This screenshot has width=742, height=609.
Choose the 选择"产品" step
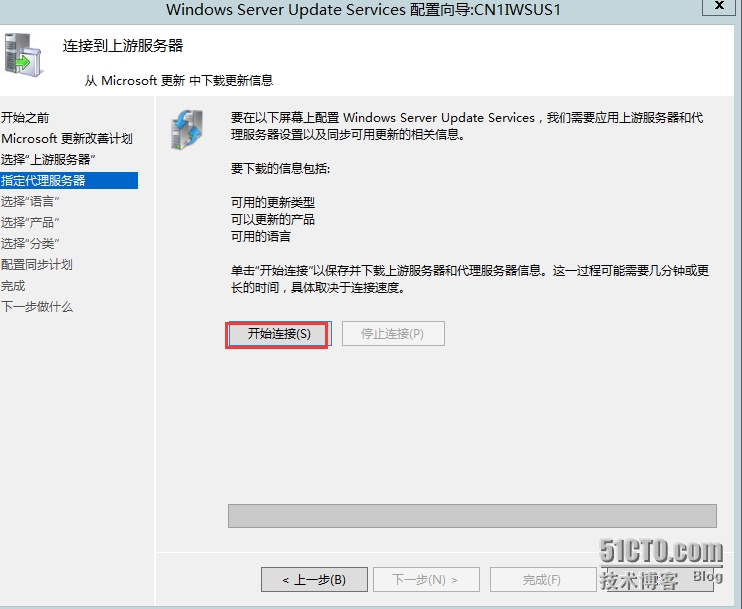click(x=30, y=222)
